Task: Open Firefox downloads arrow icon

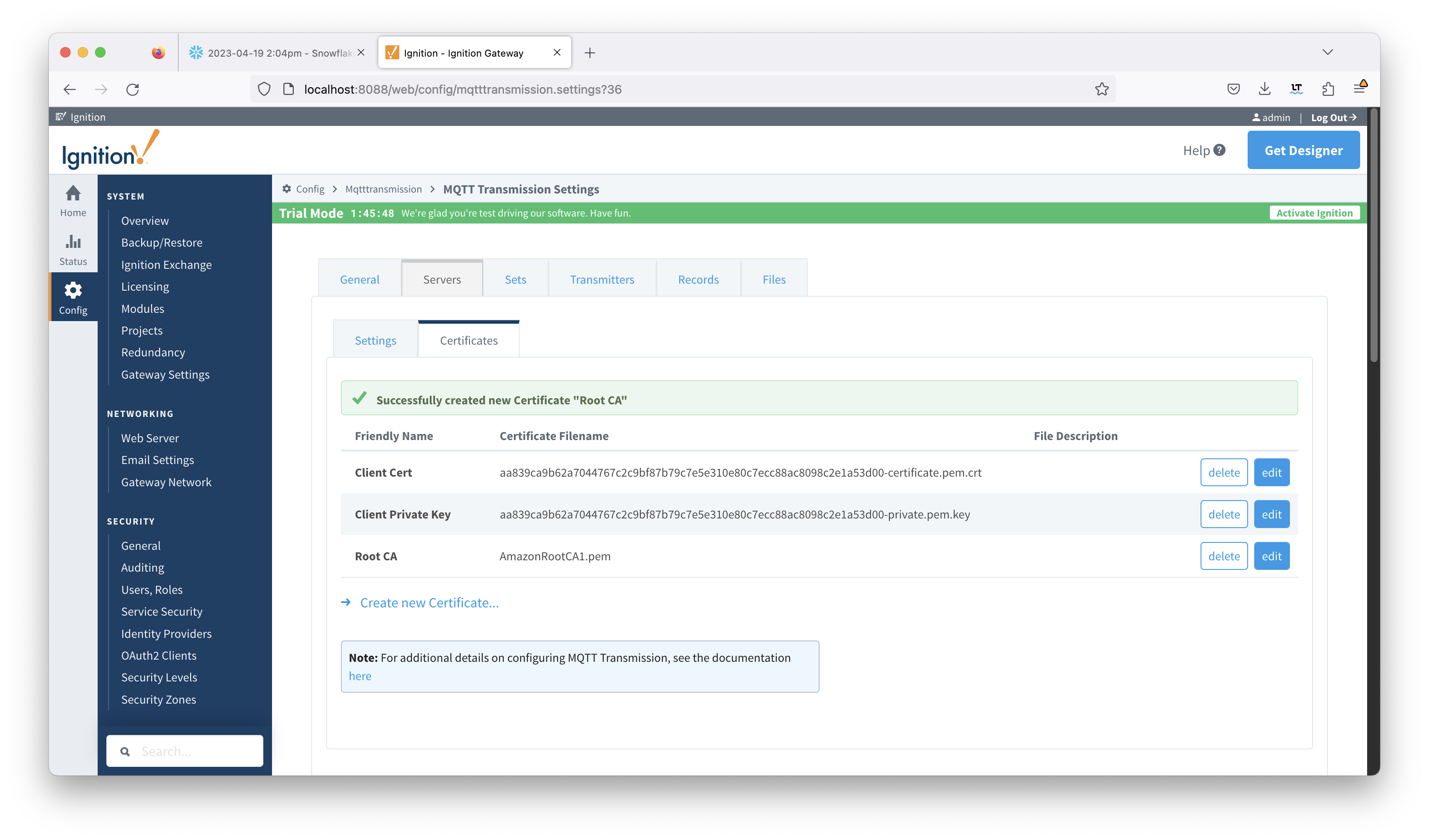Action: pyautogui.click(x=1265, y=89)
